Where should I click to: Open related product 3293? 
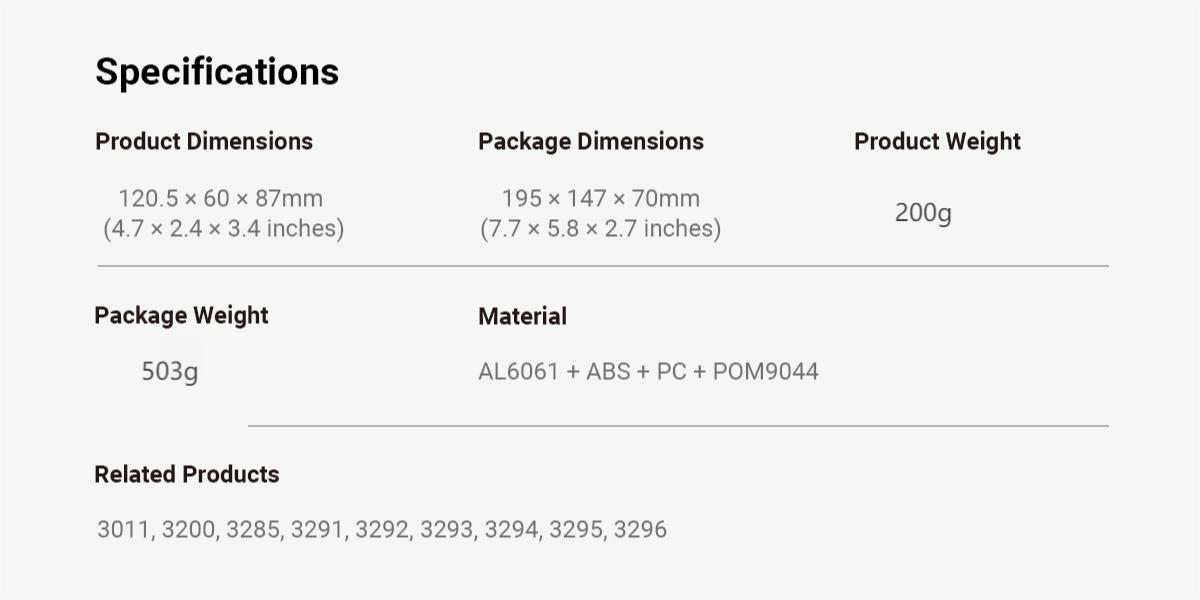(447, 530)
